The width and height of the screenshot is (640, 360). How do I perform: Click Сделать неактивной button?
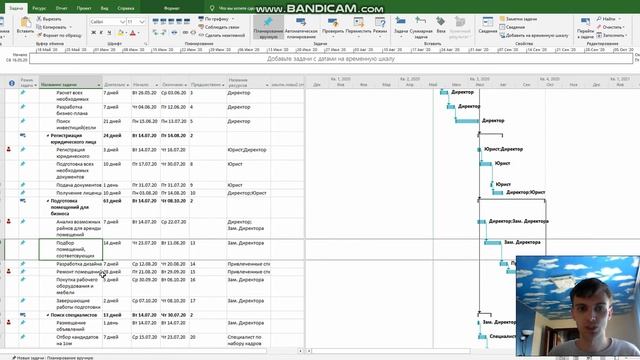click(x=222, y=36)
